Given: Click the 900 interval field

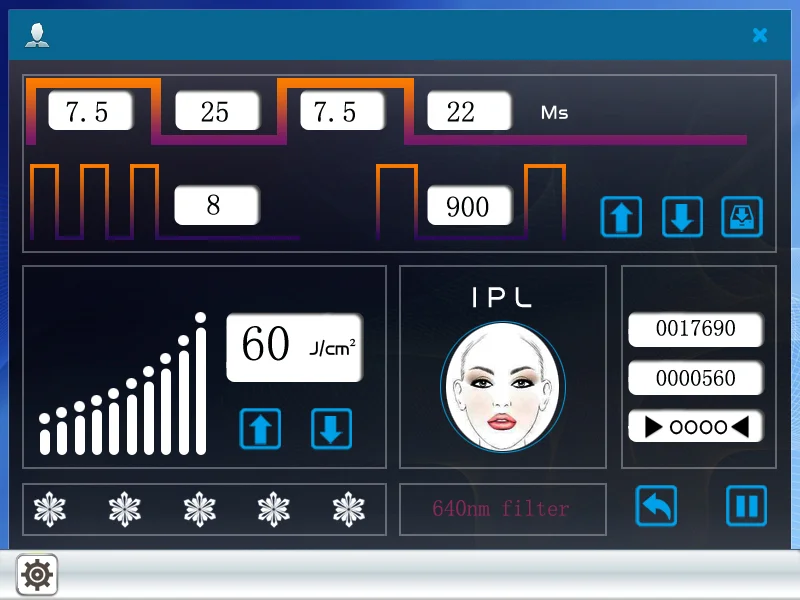Looking at the screenshot, I should click(x=469, y=206).
